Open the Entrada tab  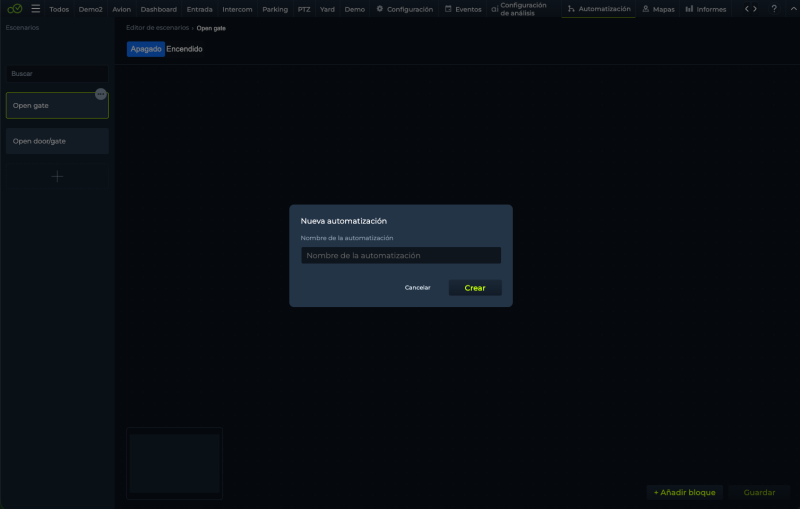click(199, 9)
